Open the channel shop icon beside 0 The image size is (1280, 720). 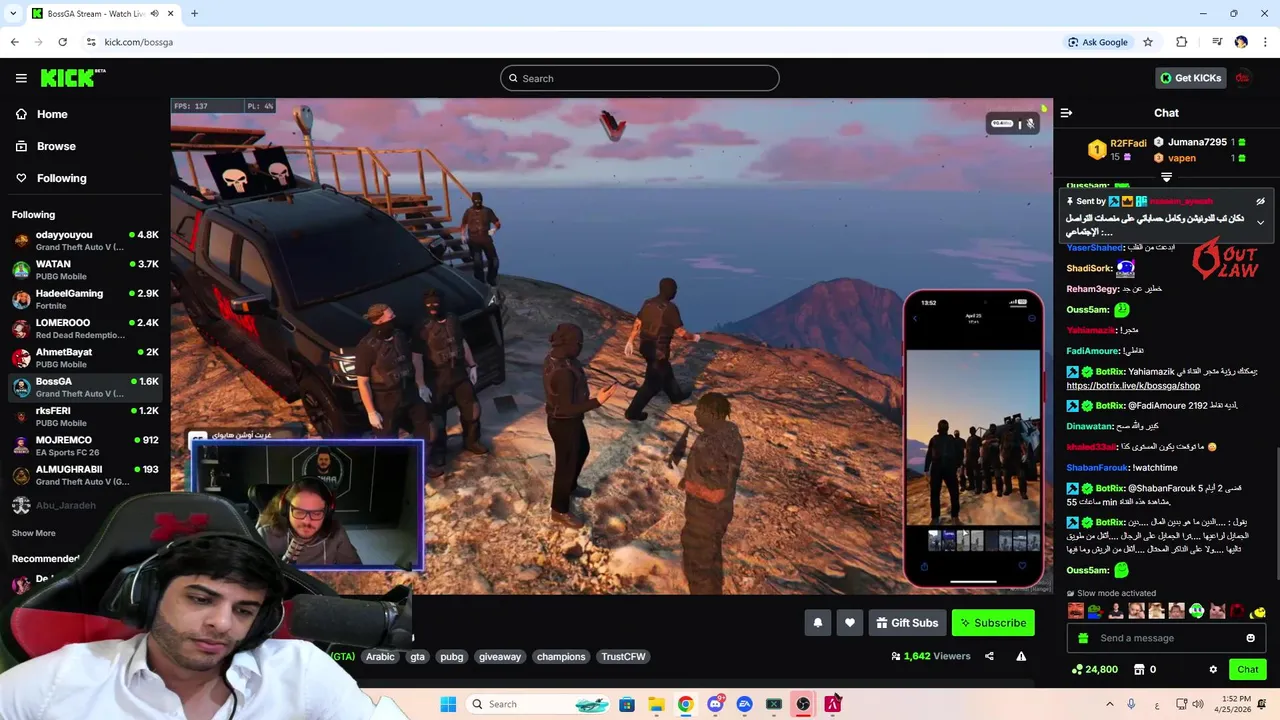pos(1138,670)
